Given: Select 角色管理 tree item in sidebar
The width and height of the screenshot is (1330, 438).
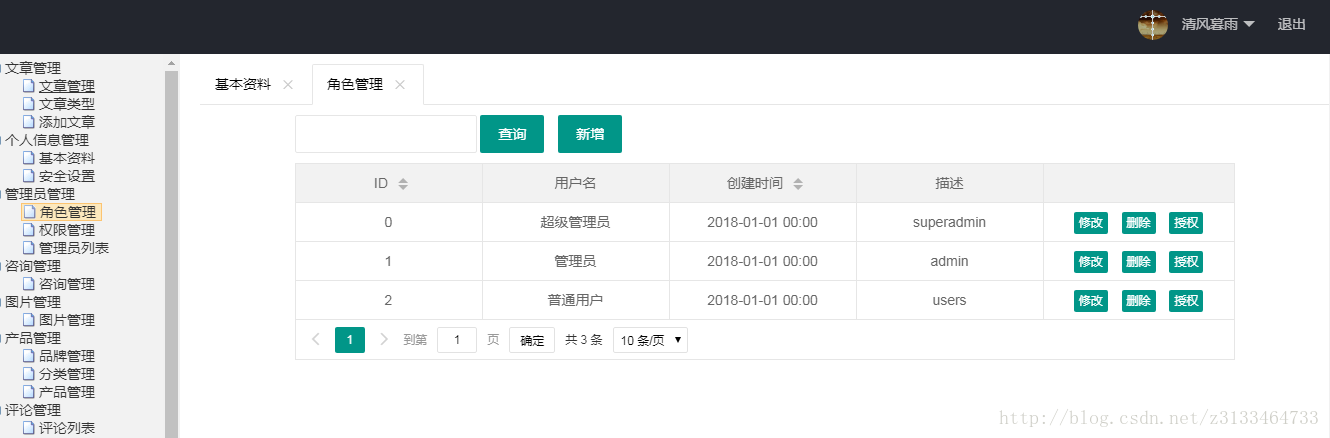Looking at the screenshot, I should [67, 212].
